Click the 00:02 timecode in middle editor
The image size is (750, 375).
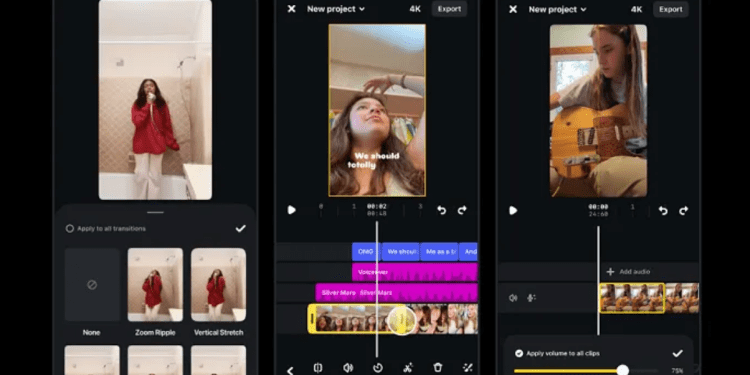coord(376,206)
